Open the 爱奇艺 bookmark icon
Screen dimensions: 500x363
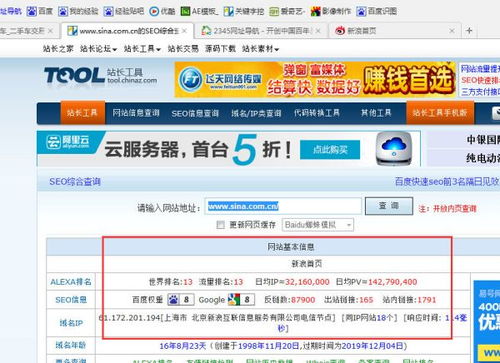coord(274,11)
